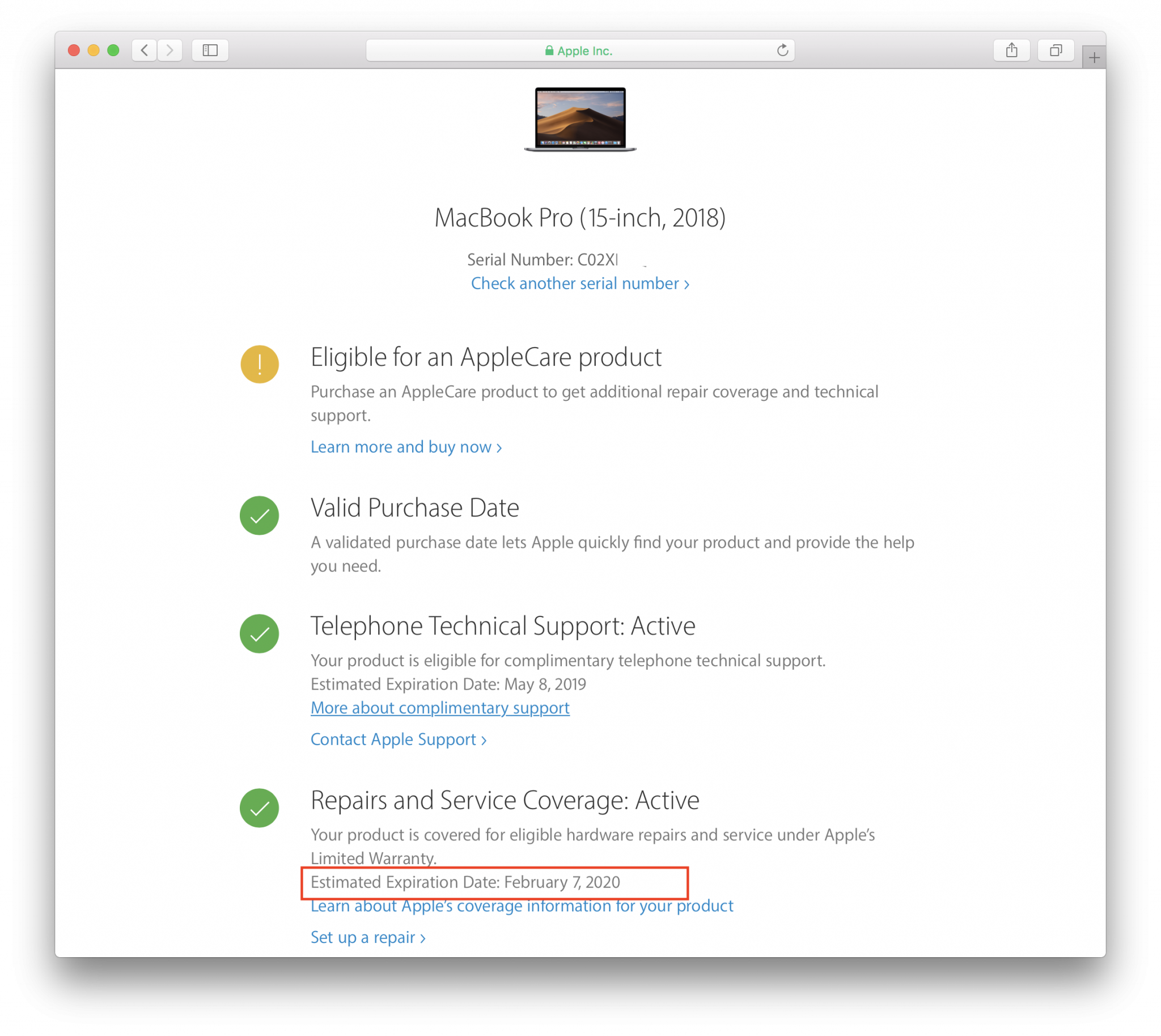Click the Safari back arrow button
This screenshot has height=1036, width=1161.
[x=145, y=50]
